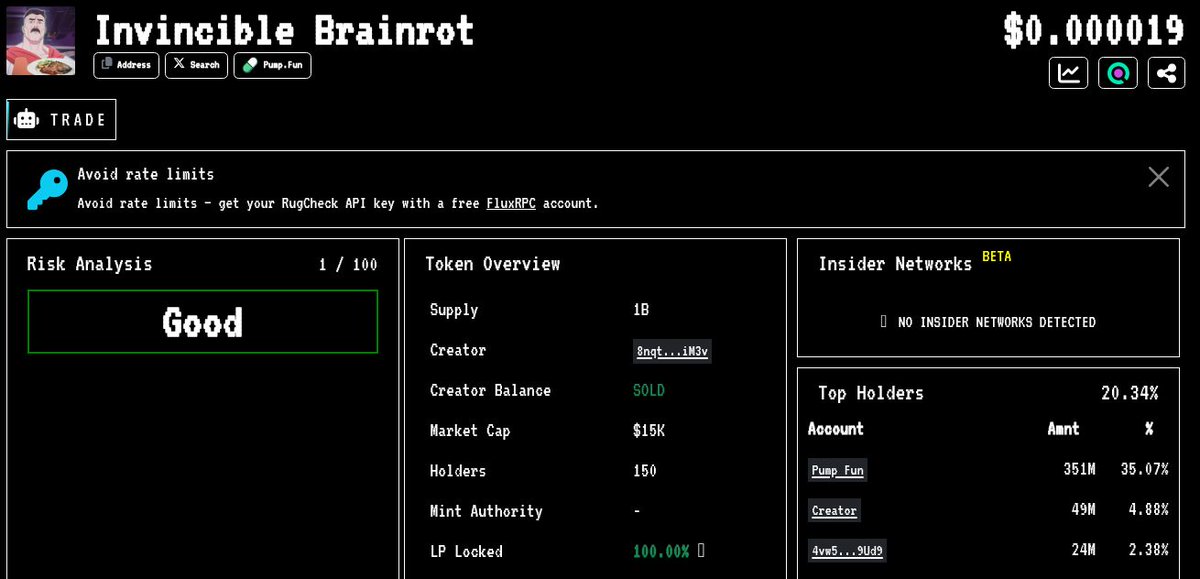Image resolution: width=1200 pixels, height=579 pixels.
Task: Click the Supply label in Token Overview
Action: click(x=454, y=310)
